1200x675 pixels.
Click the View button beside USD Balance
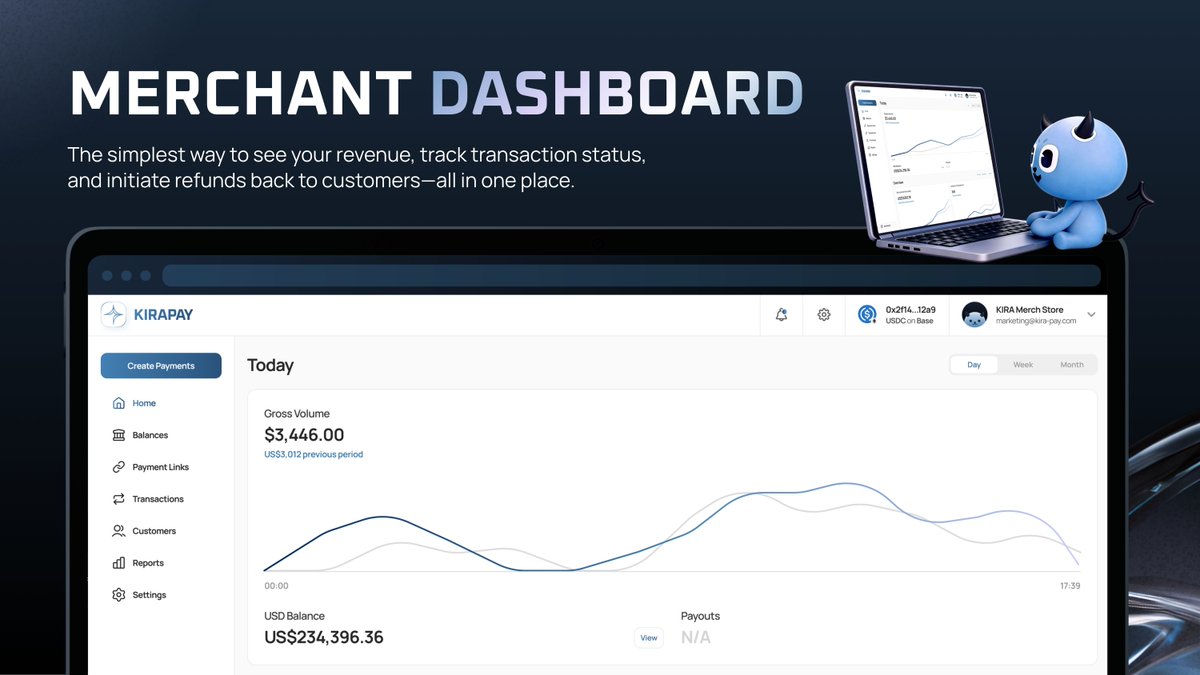(x=649, y=637)
